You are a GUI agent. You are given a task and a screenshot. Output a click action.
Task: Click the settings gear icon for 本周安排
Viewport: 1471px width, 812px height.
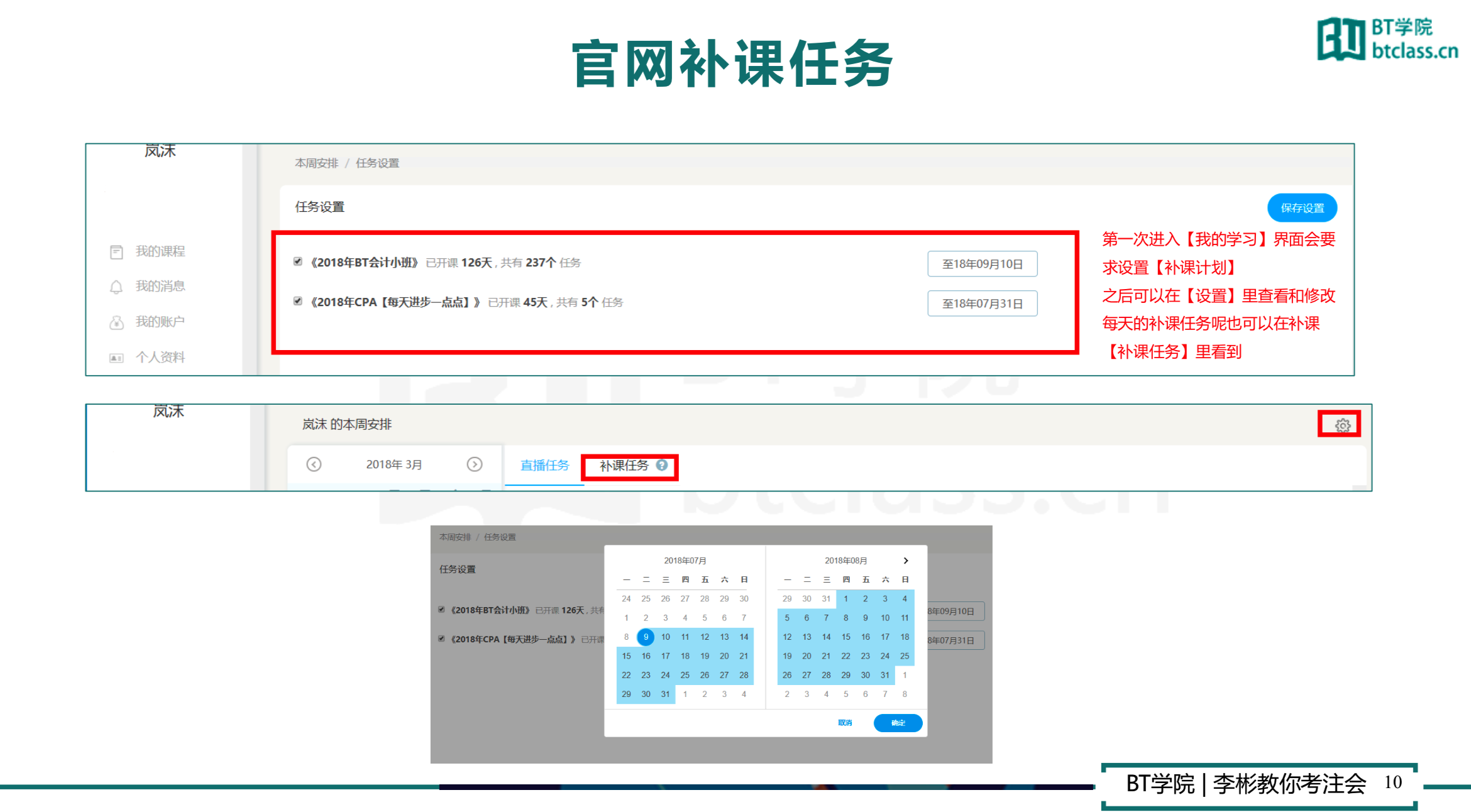point(1342,425)
